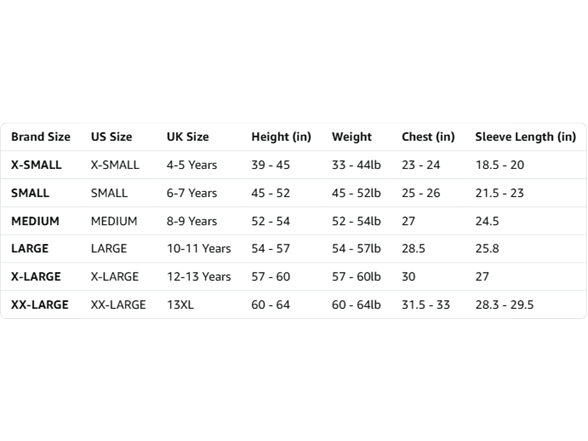
Task: Click the Sleeve Length (in) header
Action: 525,137
